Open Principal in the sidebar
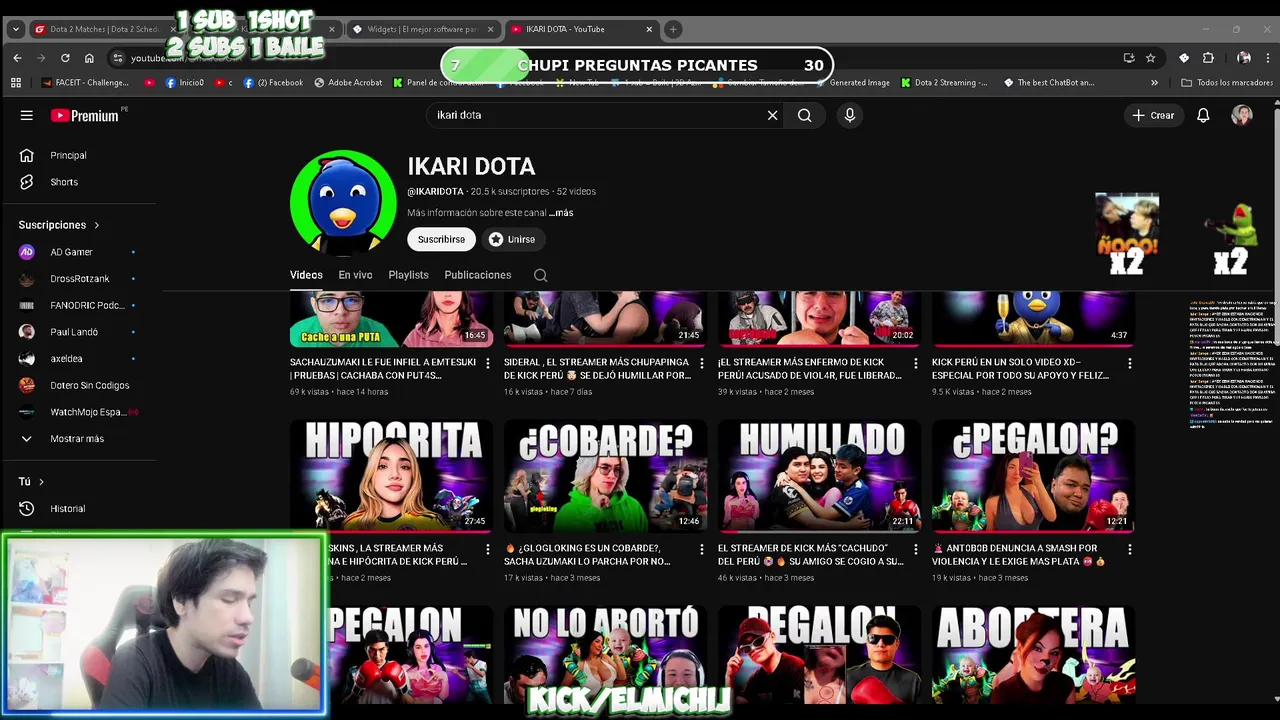Screen dimensions: 1280x720 pos(68,155)
